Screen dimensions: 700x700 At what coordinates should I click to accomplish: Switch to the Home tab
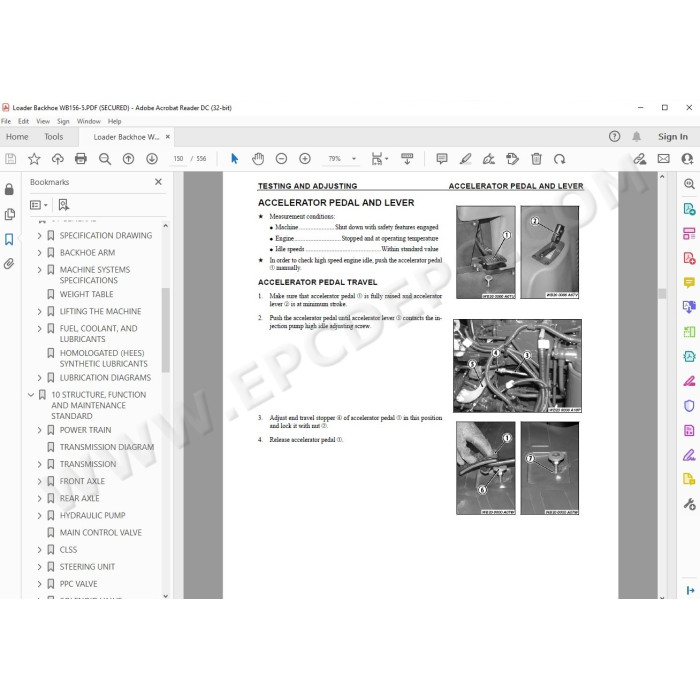pyautogui.click(x=17, y=137)
